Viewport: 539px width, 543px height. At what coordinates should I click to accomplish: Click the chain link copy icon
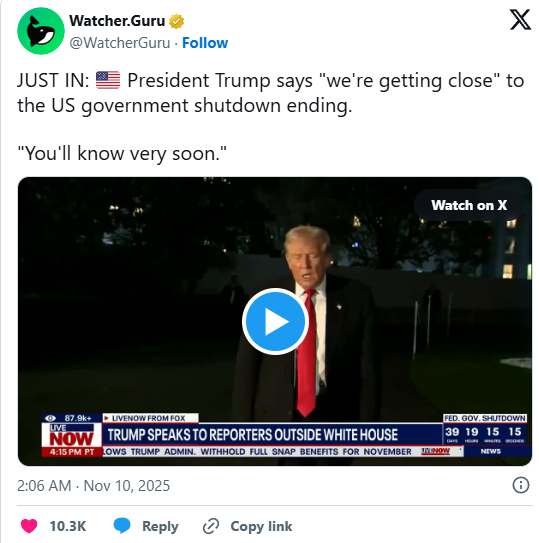211,526
